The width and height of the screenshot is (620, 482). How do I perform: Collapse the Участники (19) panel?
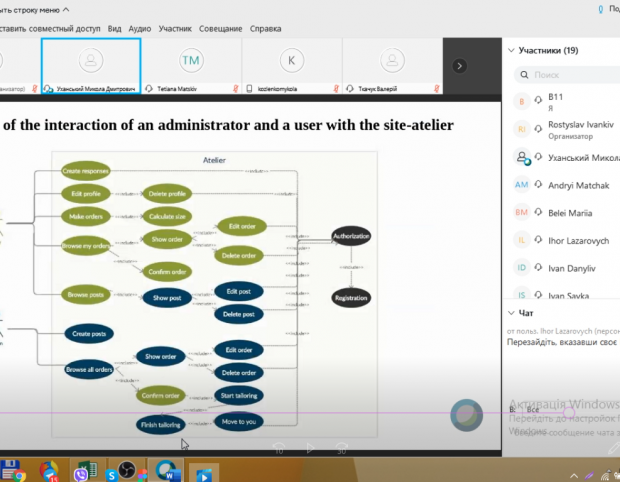[512, 50]
